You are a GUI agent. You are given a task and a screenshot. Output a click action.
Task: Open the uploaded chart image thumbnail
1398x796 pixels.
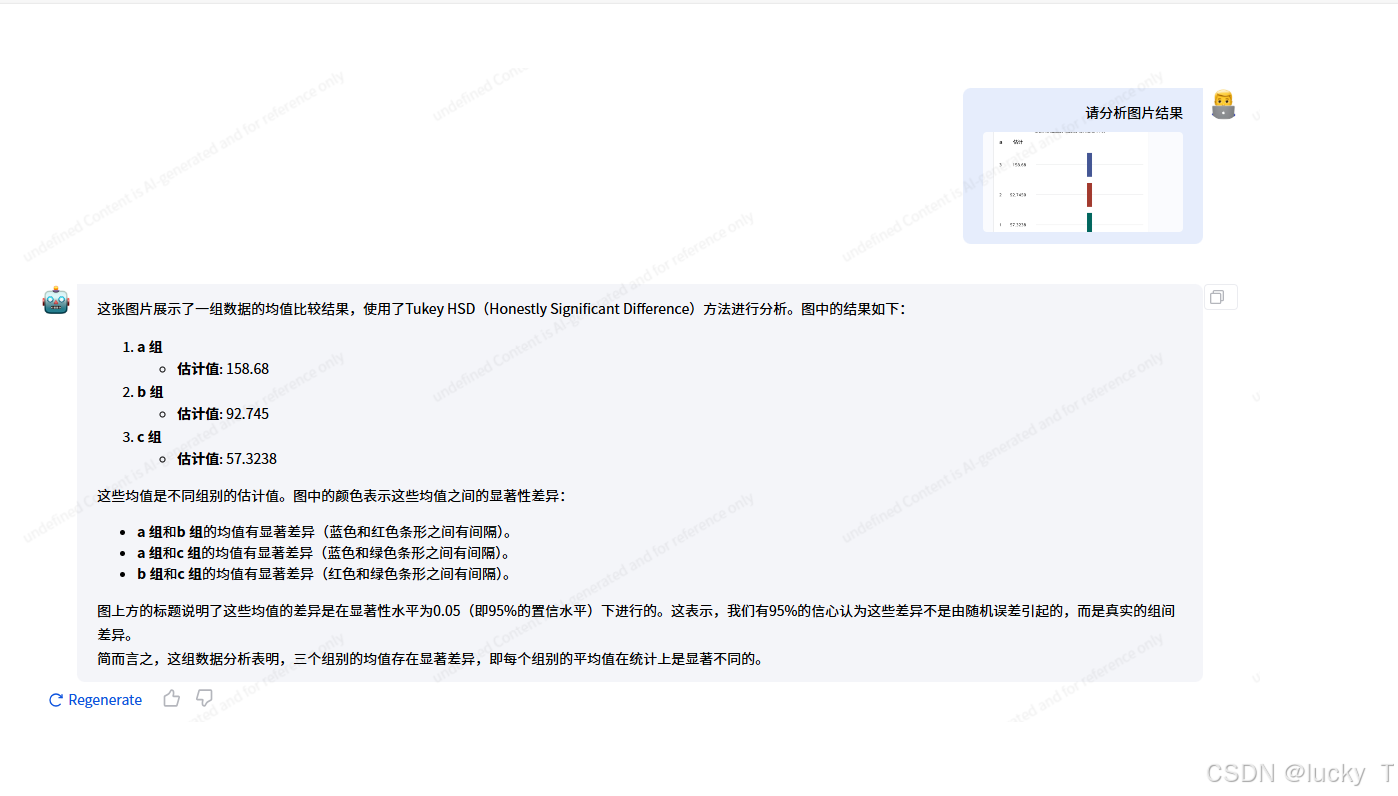coord(1082,181)
